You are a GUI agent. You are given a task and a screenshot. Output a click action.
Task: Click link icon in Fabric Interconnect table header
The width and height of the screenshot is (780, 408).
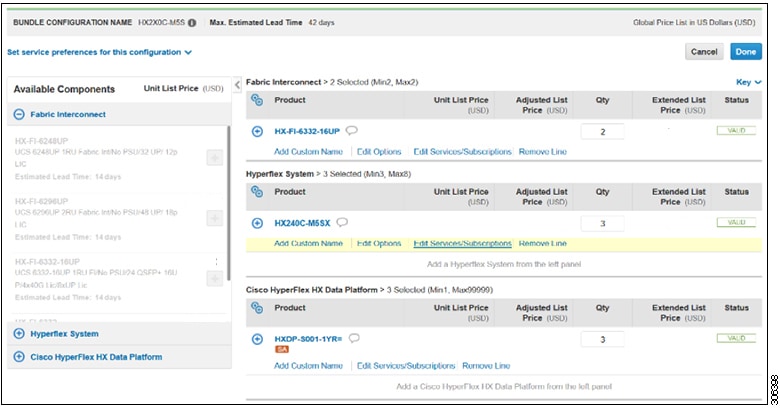click(257, 100)
